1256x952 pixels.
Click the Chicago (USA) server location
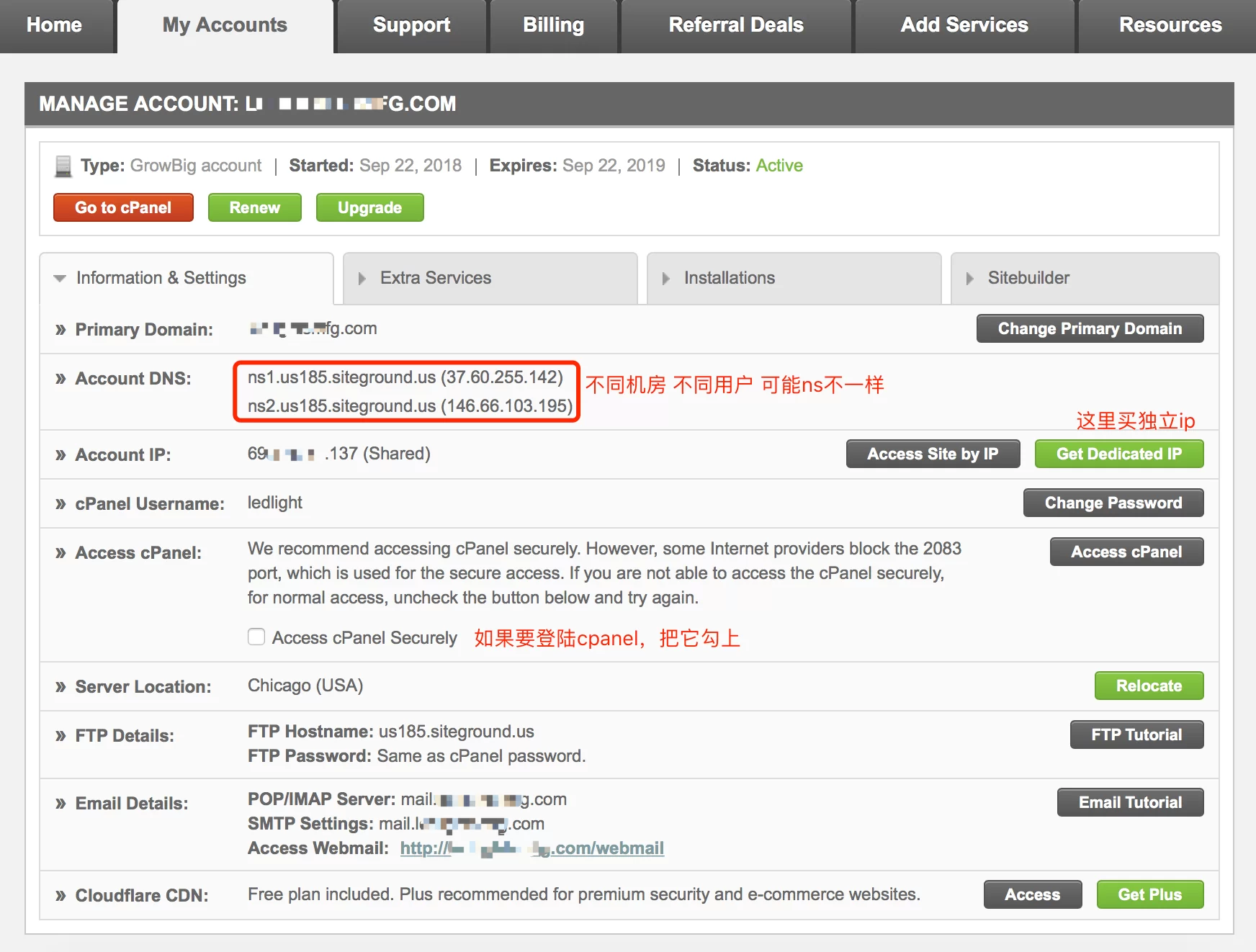tap(305, 686)
